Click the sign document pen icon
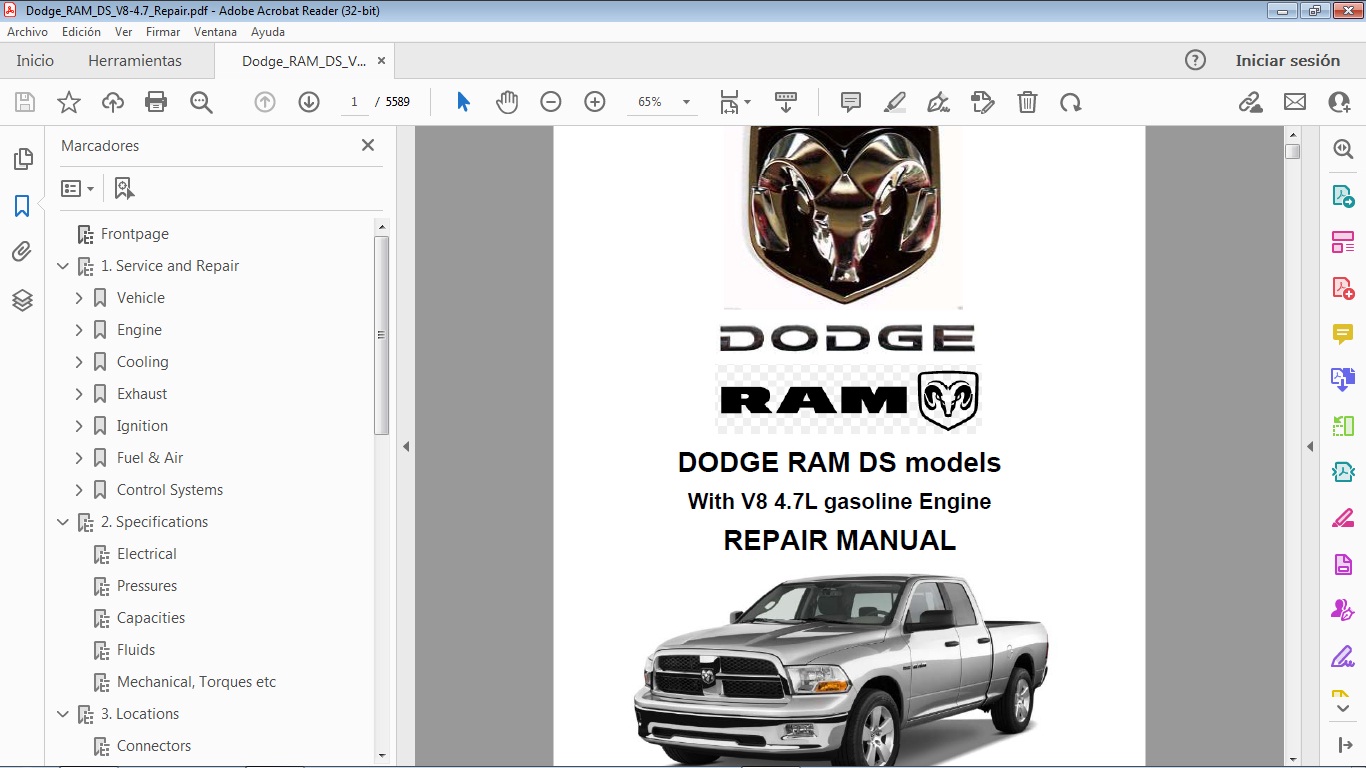 click(938, 102)
